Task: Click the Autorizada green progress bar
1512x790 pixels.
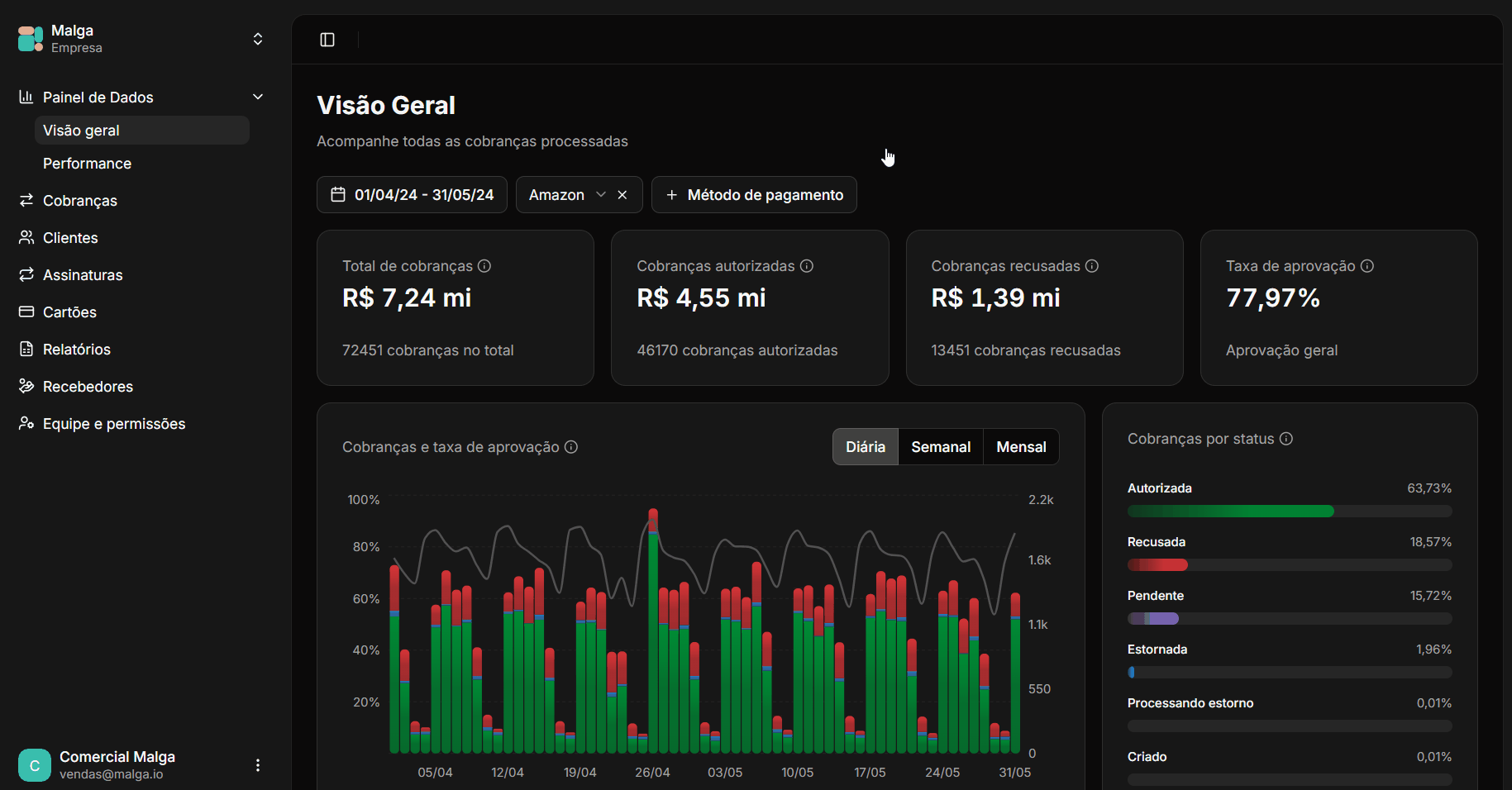Action: click(x=1231, y=511)
